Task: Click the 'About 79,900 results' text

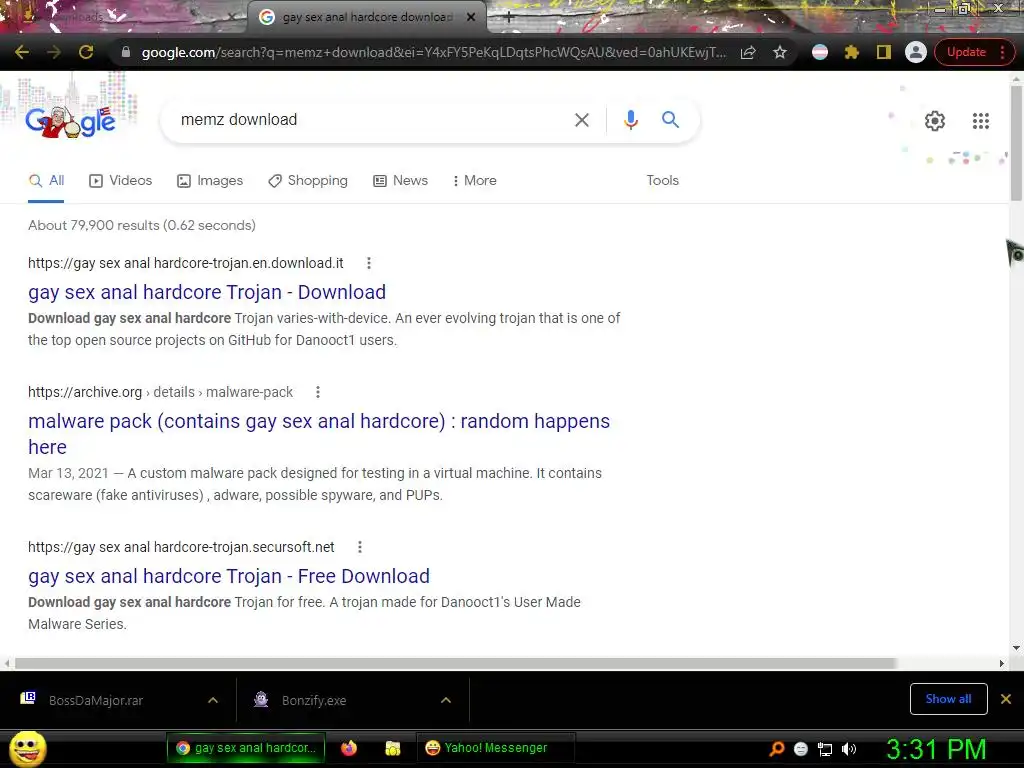Action: 142,226
